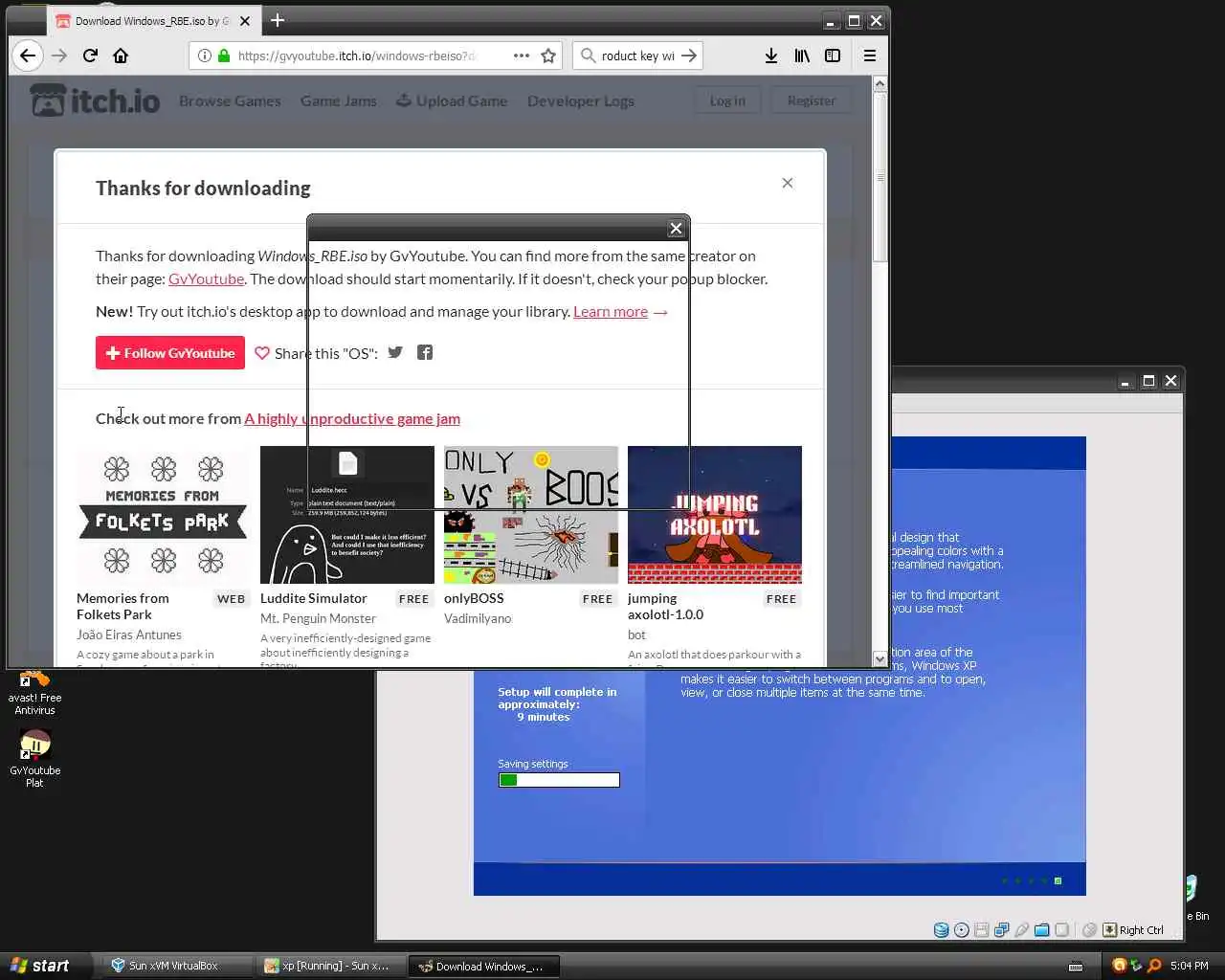The width and height of the screenshot is (1225, 980).
Task: Close the Download Windows_RBE.iso tab
Action: point(245,21)
